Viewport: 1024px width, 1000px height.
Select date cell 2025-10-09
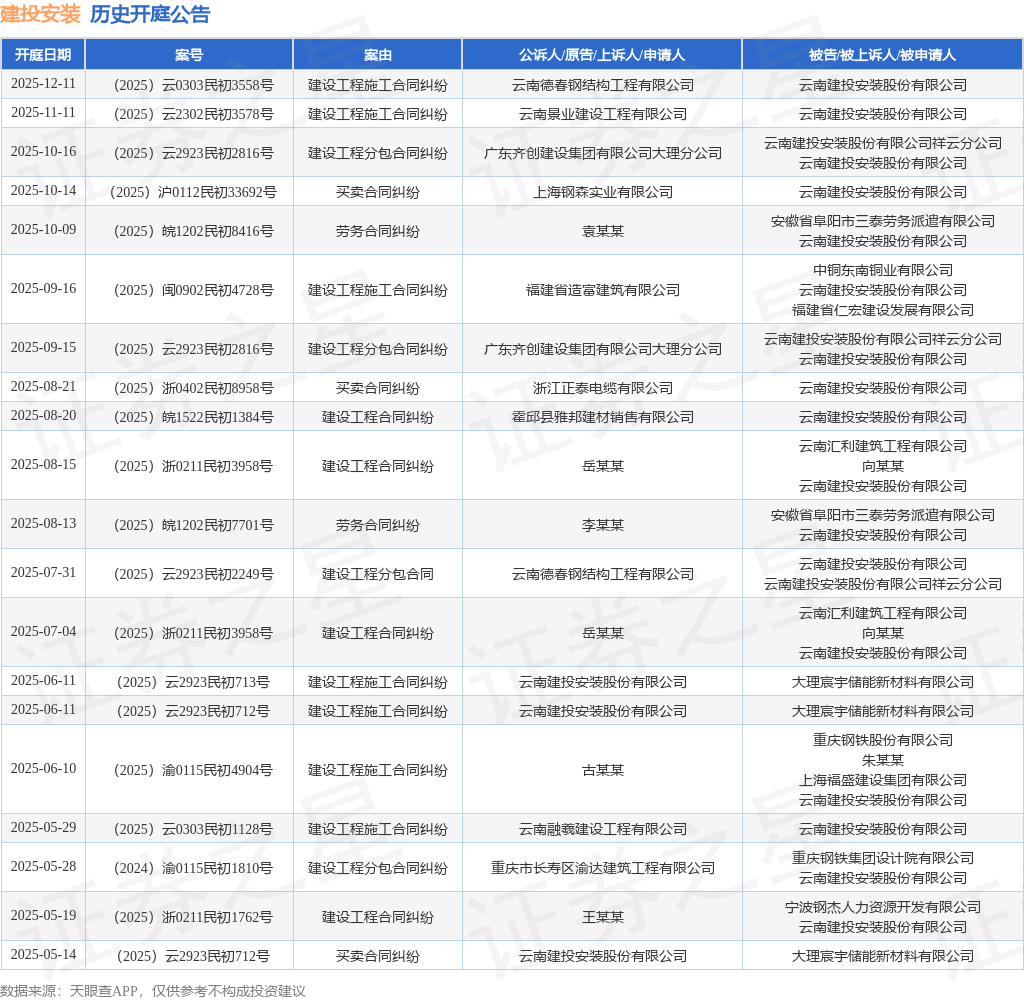point(43,230)
